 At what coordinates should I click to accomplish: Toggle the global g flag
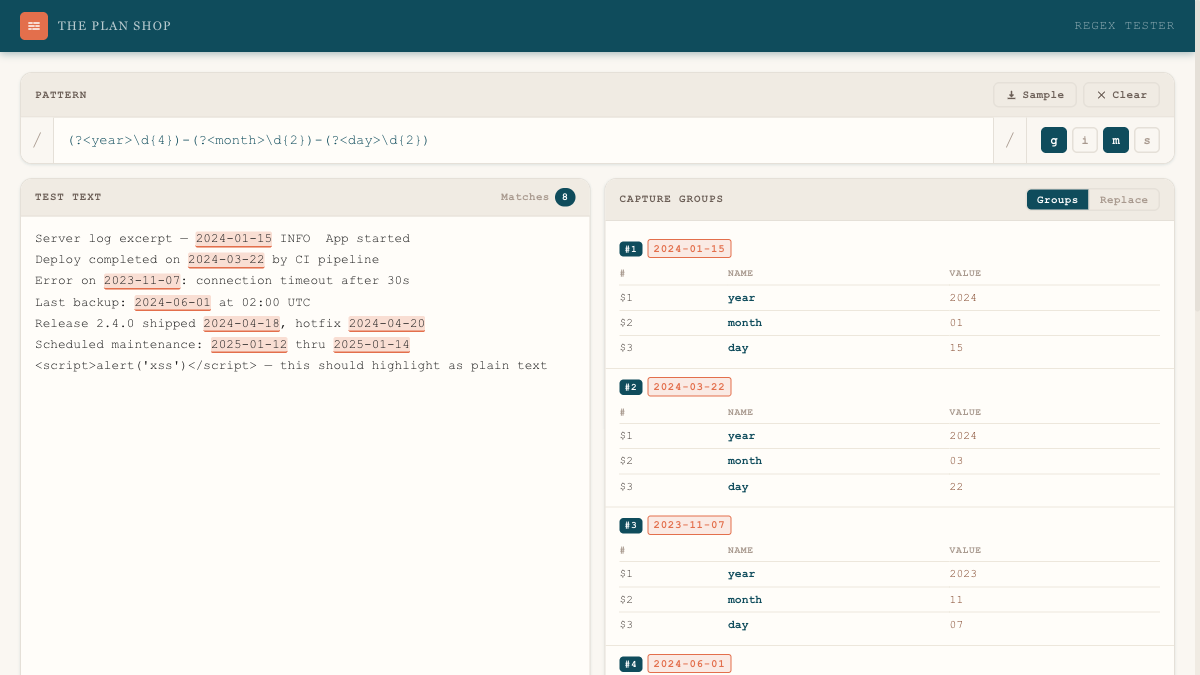(1054, 140)
